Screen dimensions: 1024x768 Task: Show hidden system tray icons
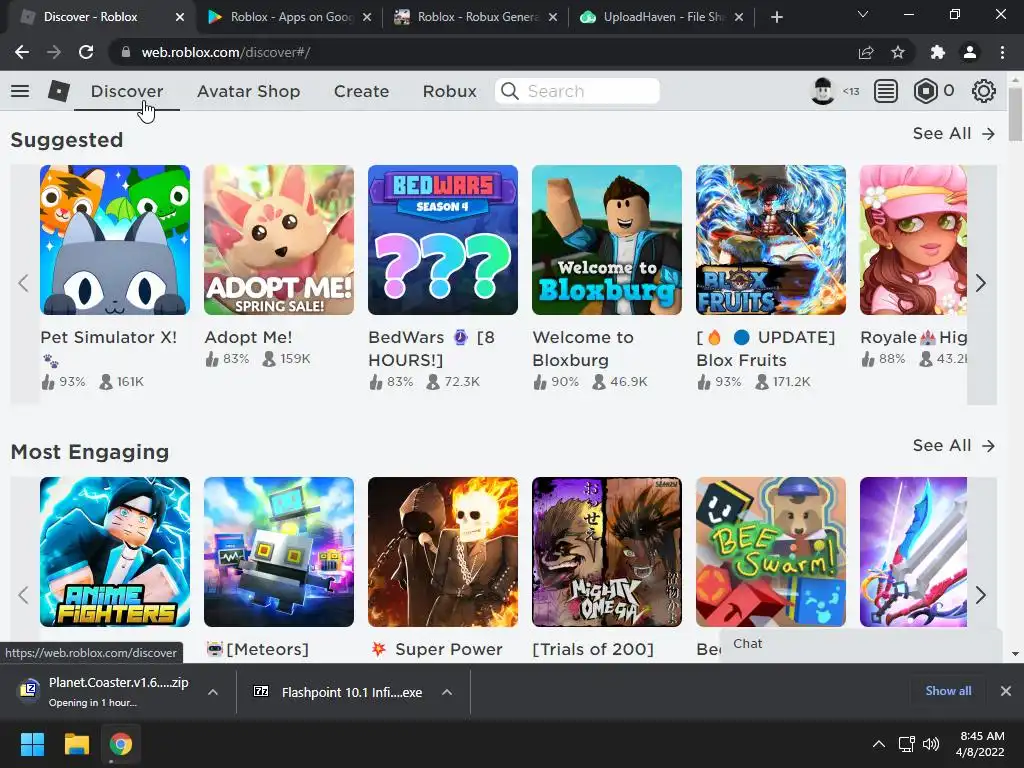[x=879, y=744]
